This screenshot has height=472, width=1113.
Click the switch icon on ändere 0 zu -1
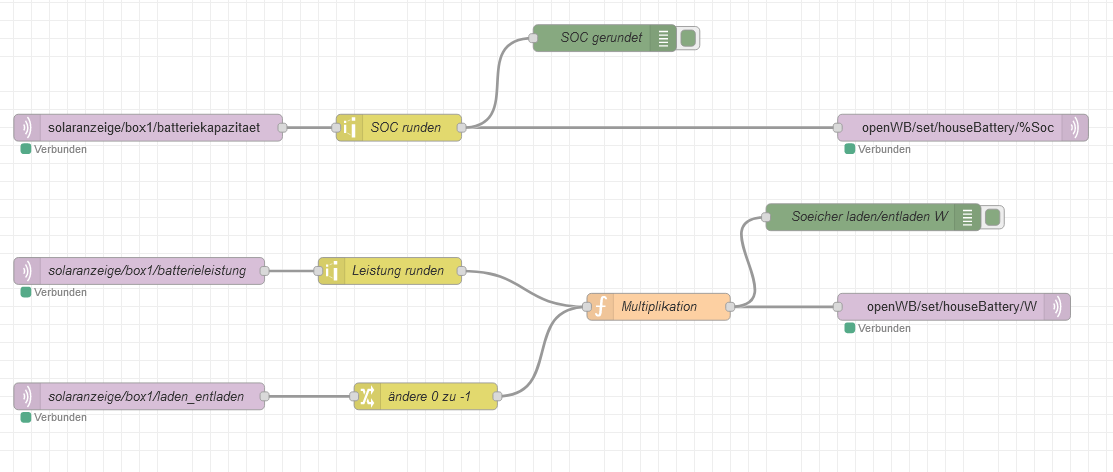tap(368, 396)
